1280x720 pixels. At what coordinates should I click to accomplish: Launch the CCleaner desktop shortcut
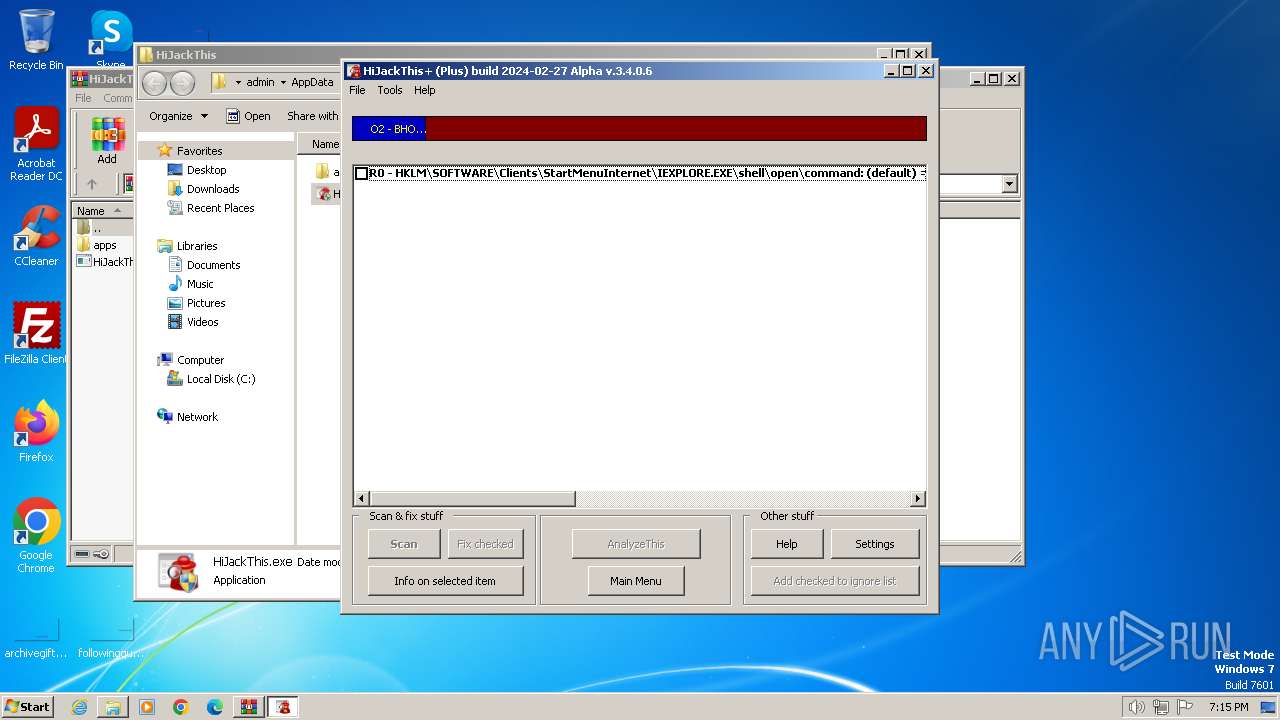tap(36, 236)
